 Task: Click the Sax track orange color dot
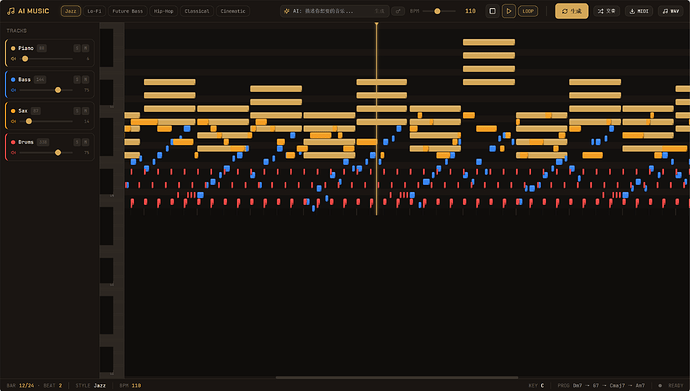(x=13, y=111)
